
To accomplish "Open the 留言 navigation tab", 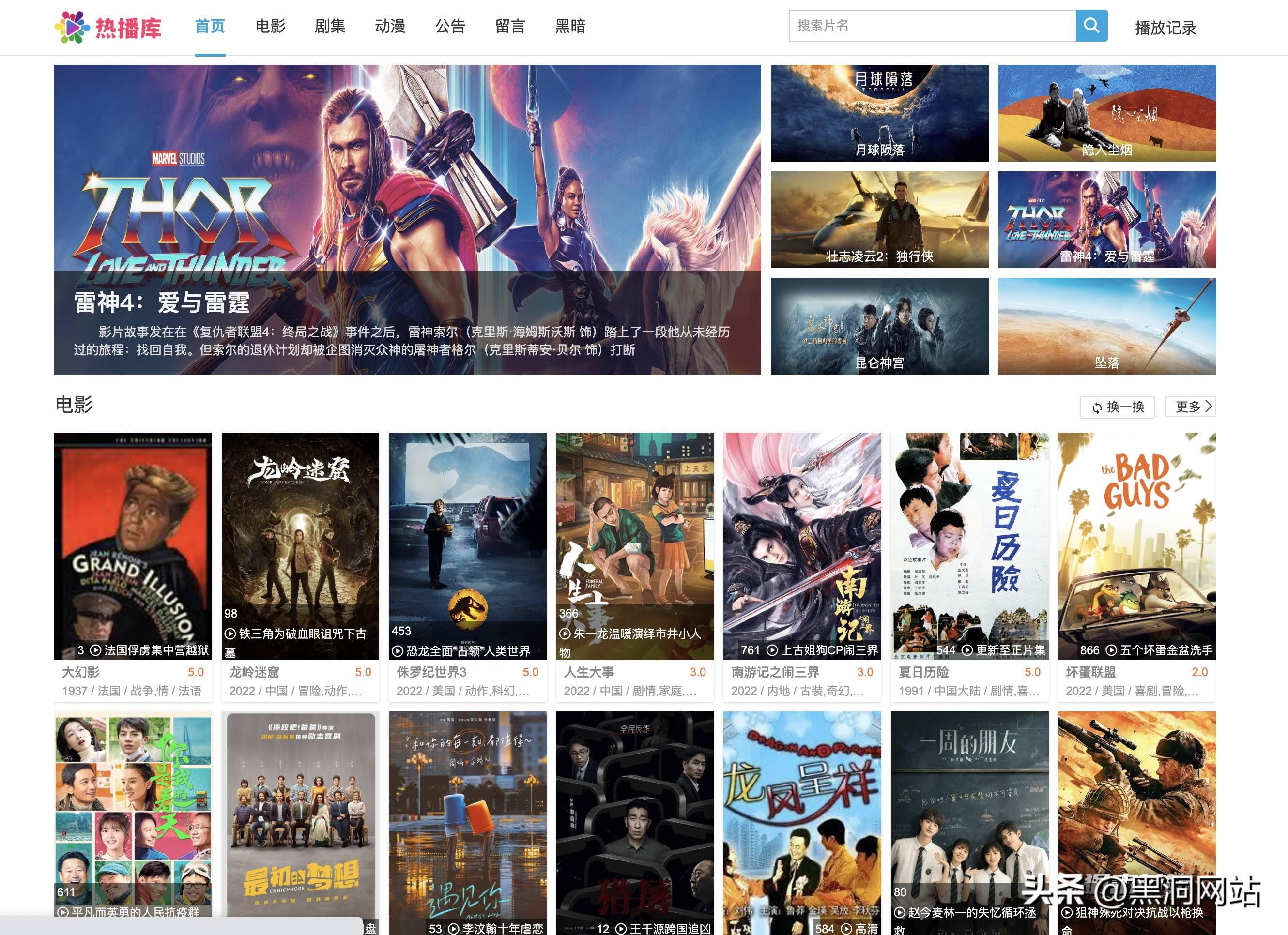I will point(510,26).
